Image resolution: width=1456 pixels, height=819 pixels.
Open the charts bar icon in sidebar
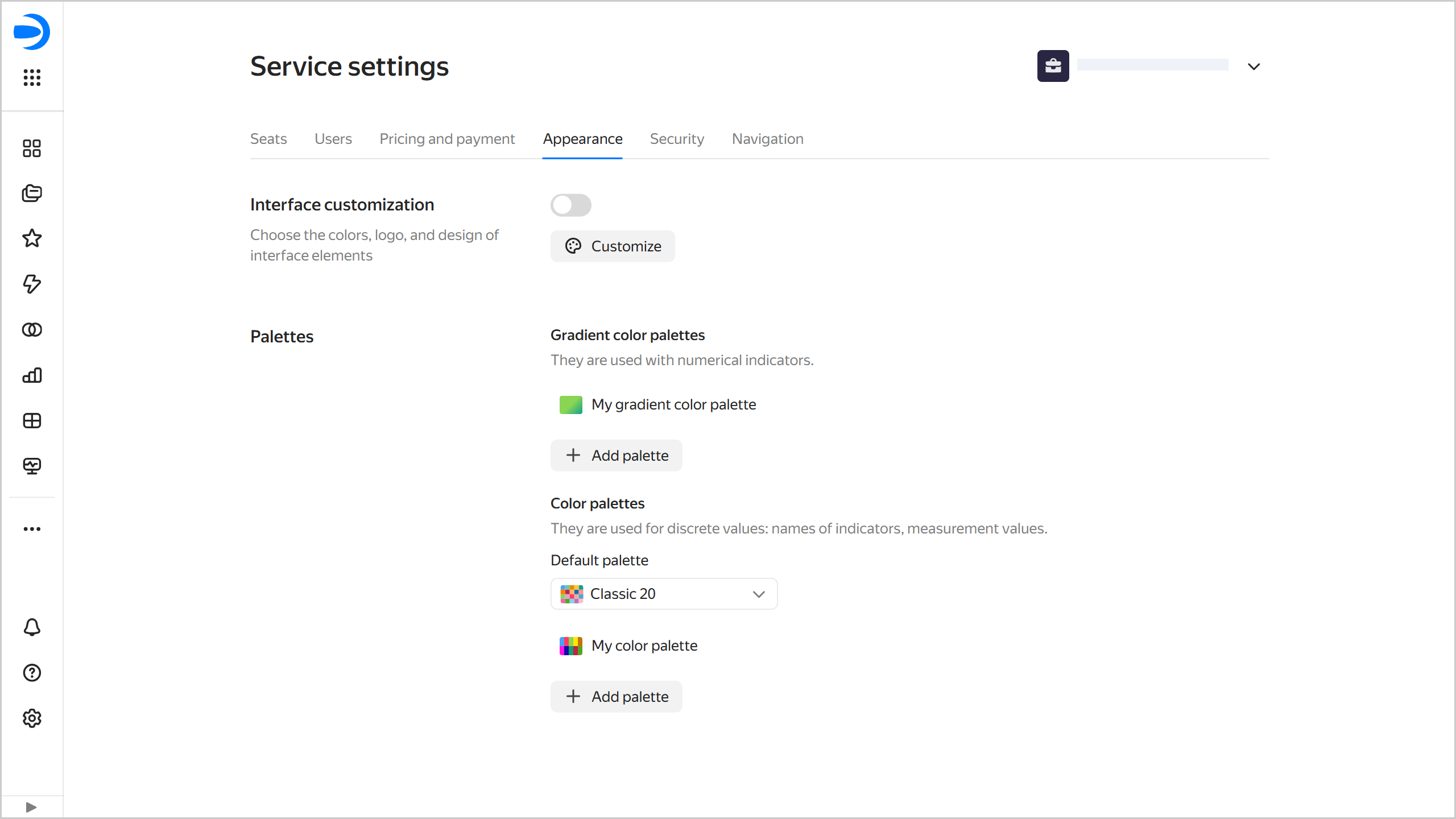32,375
